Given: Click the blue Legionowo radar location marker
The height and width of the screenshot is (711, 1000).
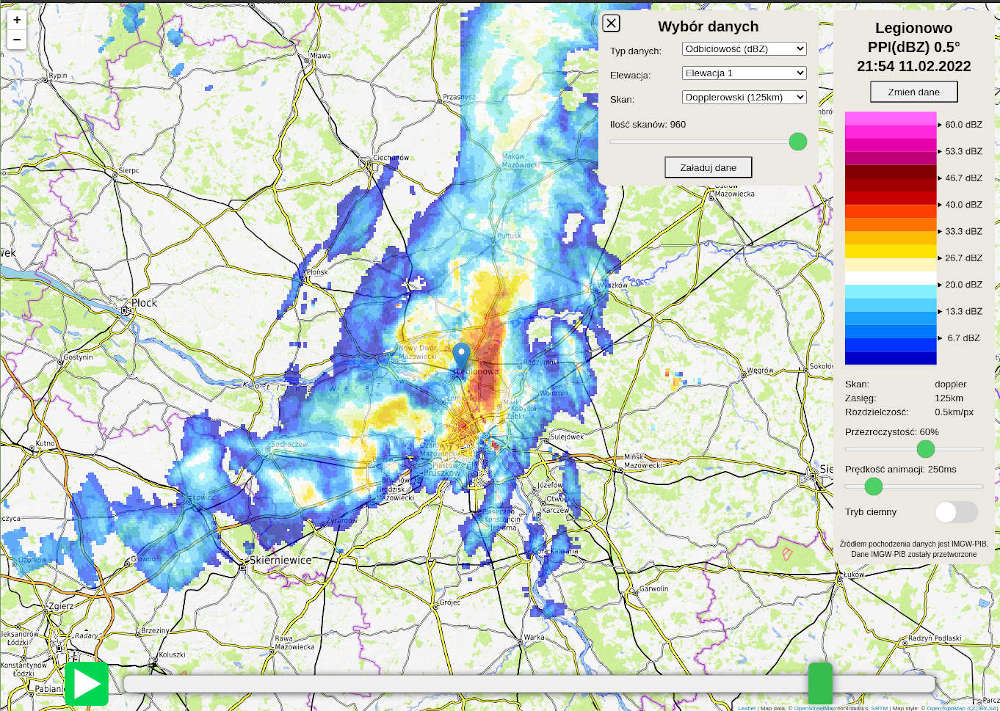Looking at the screenshot, I should pos(461,356).
